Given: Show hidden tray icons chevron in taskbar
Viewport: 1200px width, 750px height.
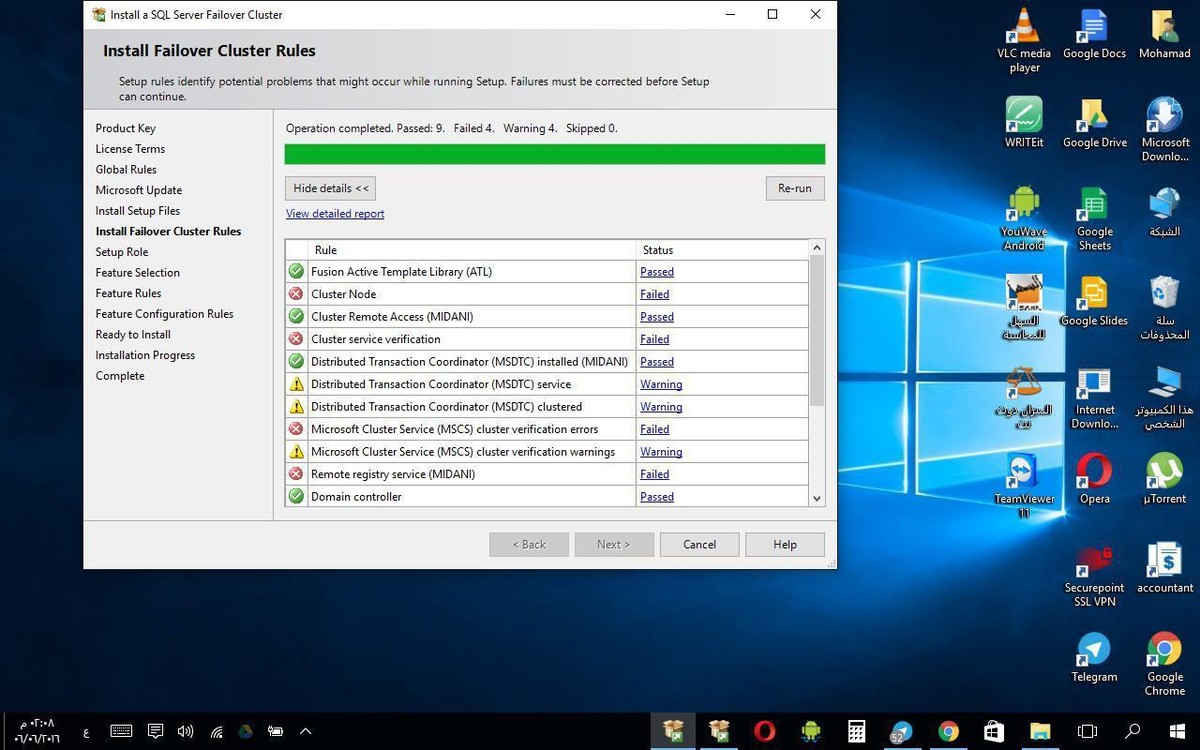Looking at the screenshot, I should [x=306, y=731].
